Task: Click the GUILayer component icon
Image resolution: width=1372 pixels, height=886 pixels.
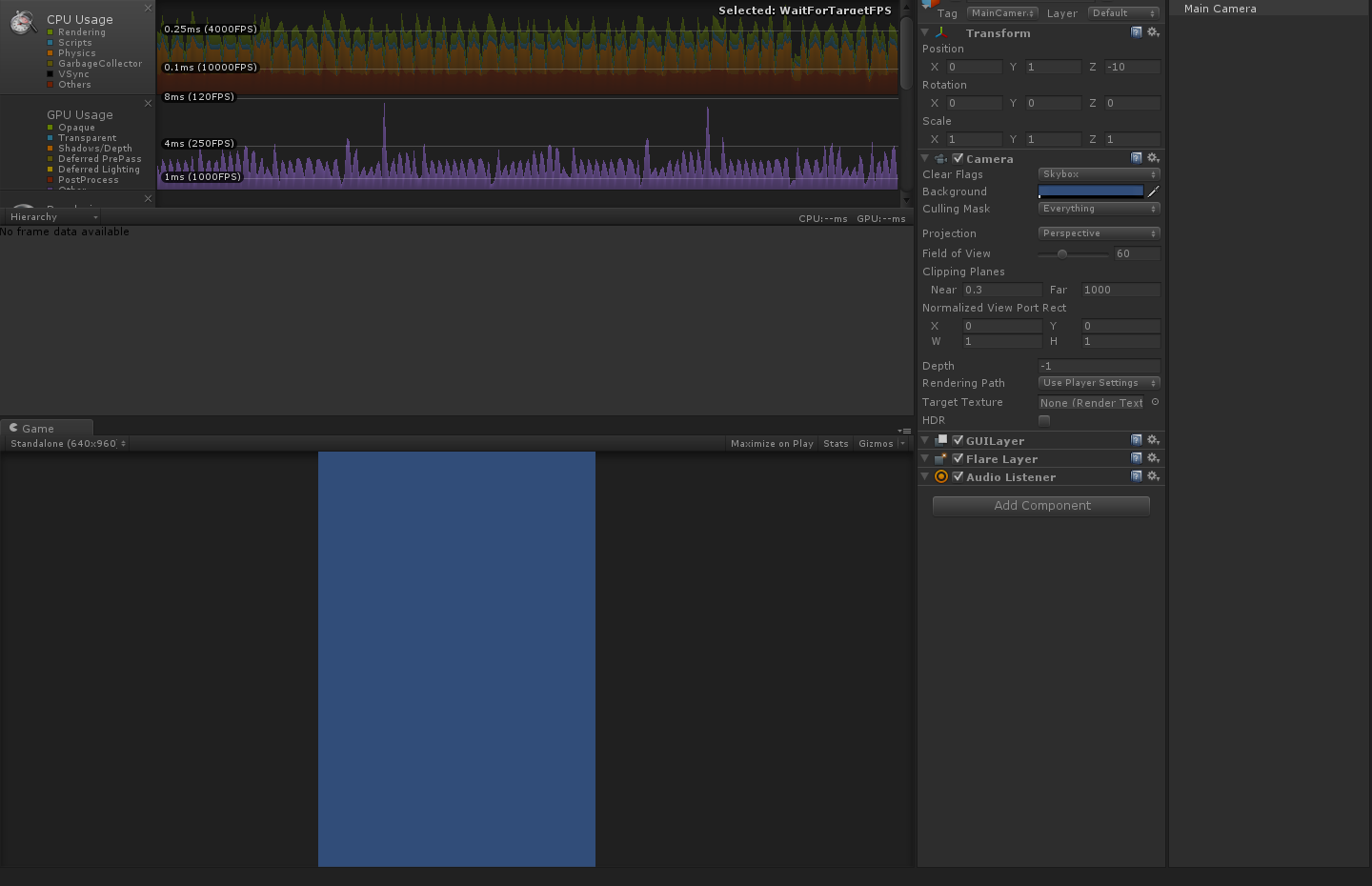Action: tap(941, 440)
